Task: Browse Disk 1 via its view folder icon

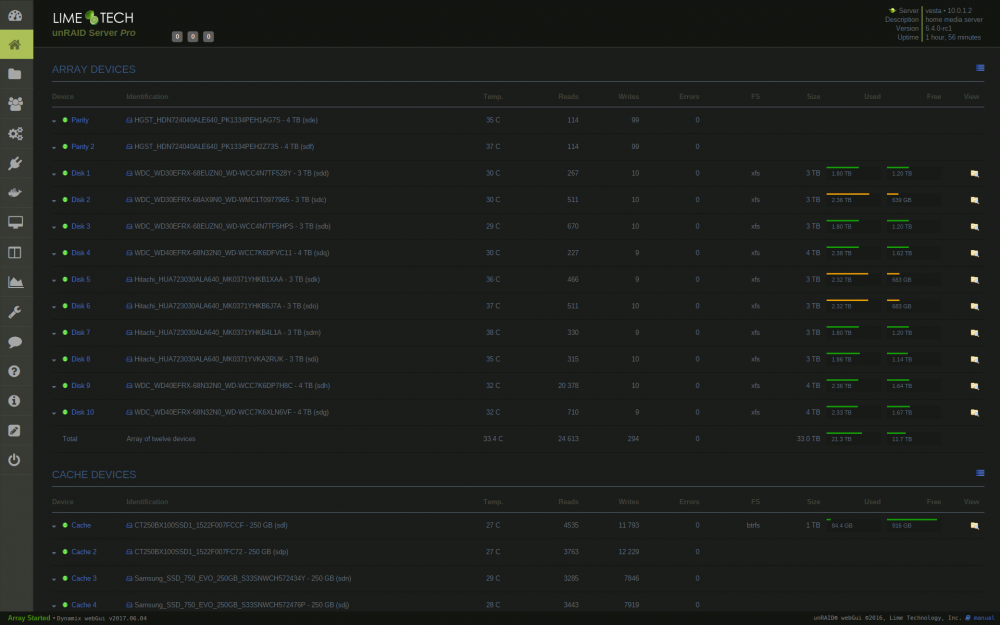Action: point(974,173)
